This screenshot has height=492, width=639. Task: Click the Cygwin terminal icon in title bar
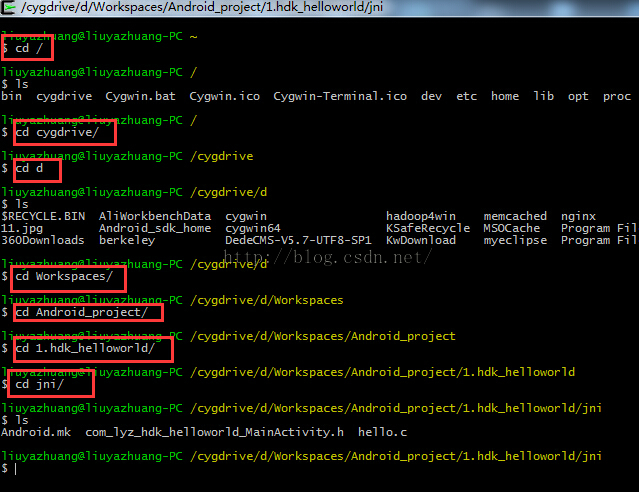[x=7, y=7]
